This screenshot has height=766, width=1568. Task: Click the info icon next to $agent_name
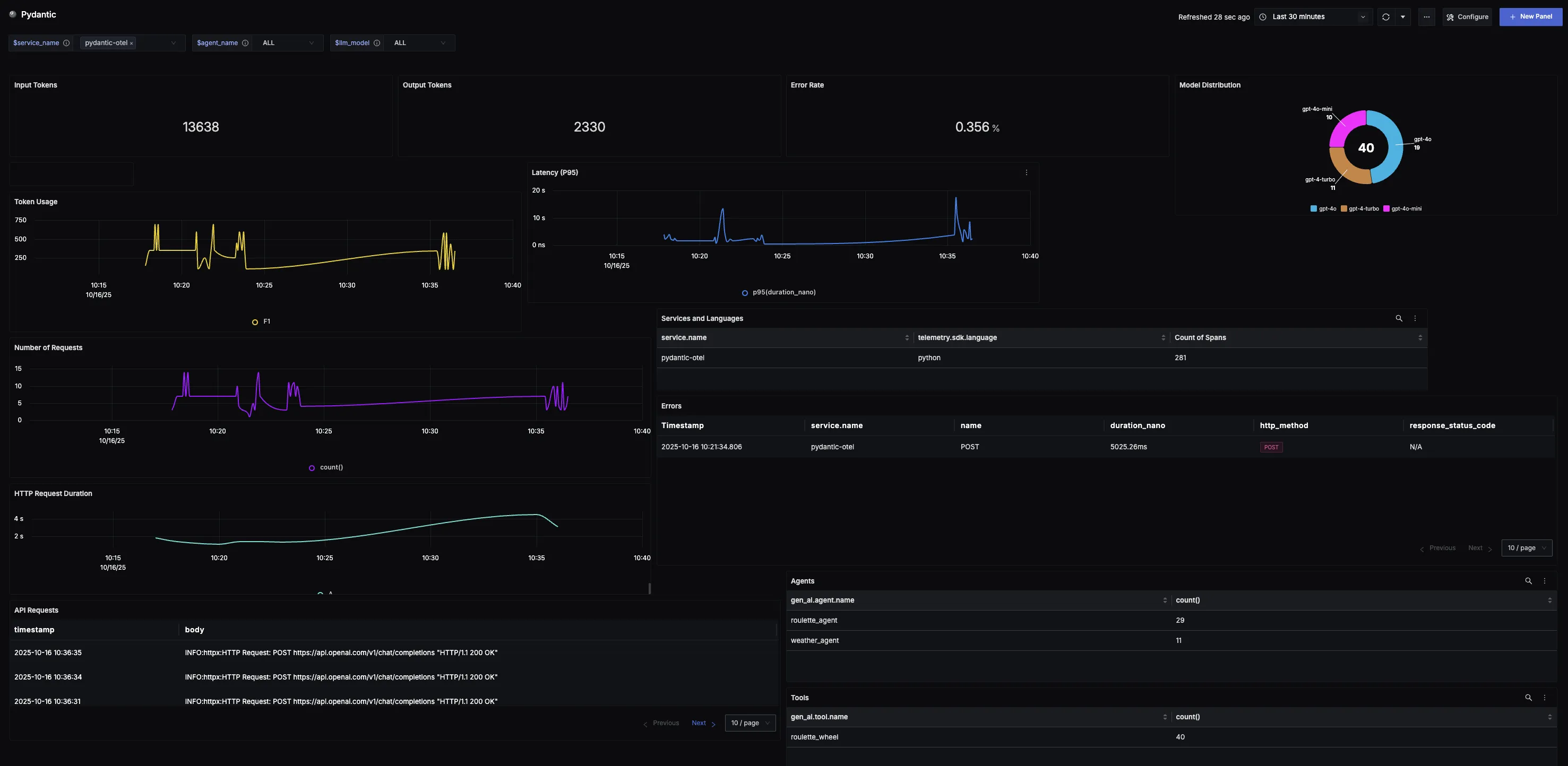point(246,42)
